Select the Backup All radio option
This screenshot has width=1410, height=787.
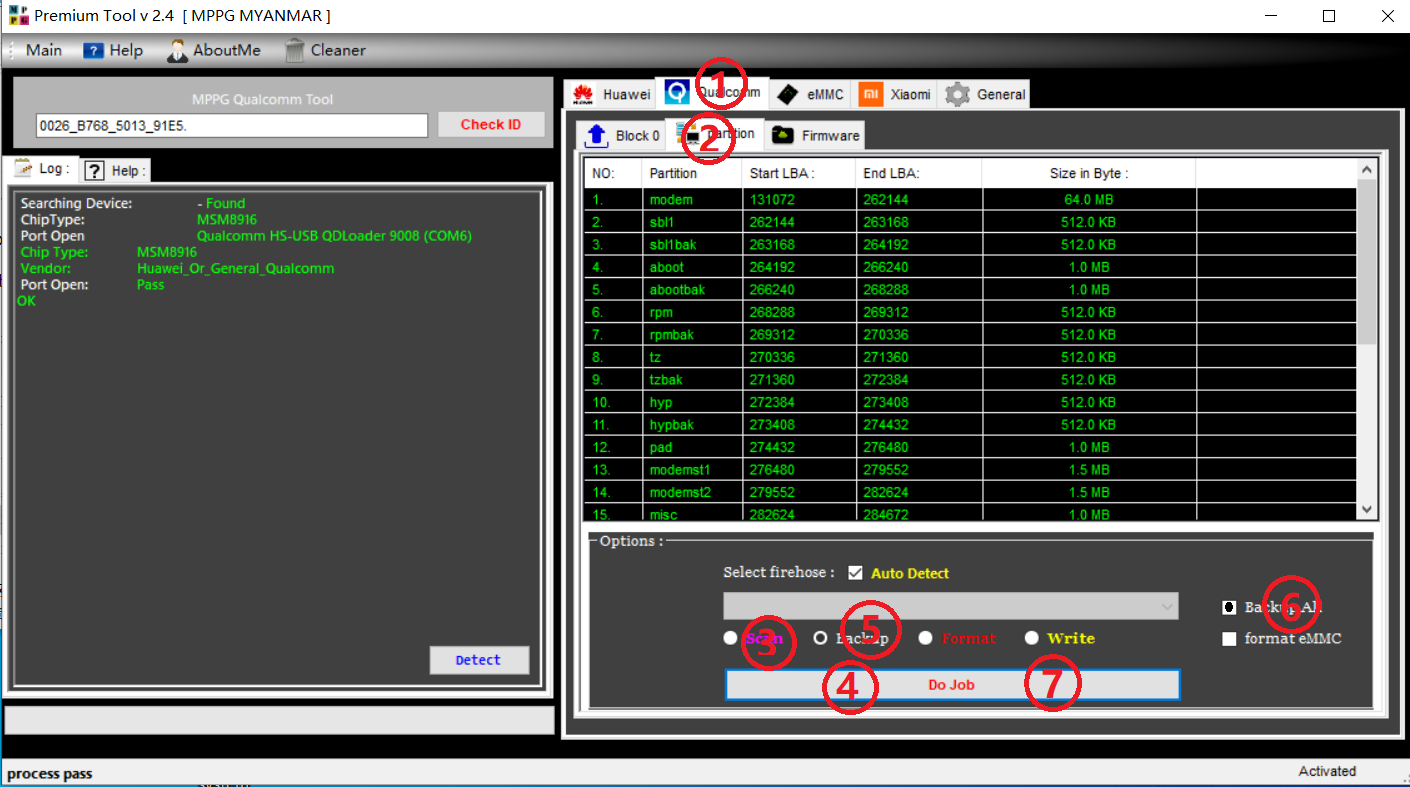(x=1229, y=607)
